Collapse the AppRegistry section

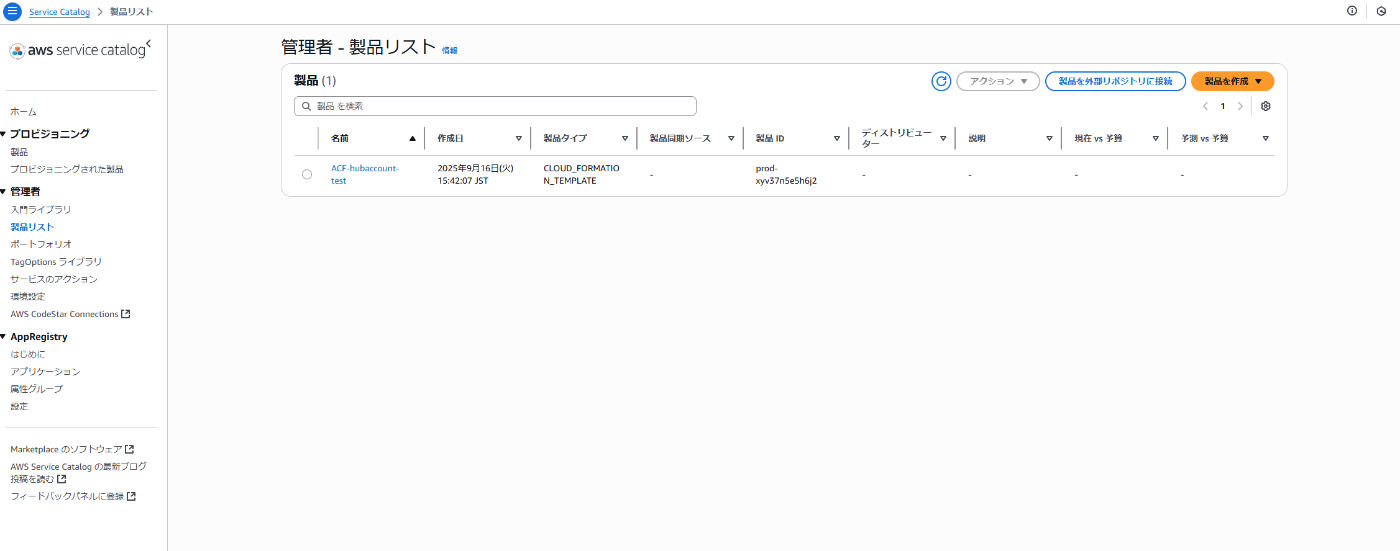coord(3,337)
